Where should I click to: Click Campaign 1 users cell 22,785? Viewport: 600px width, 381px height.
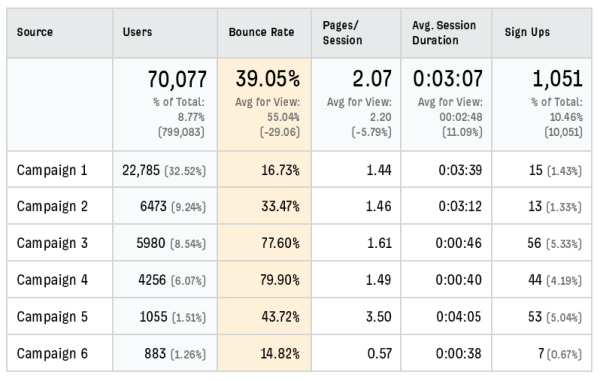(141, 170)
